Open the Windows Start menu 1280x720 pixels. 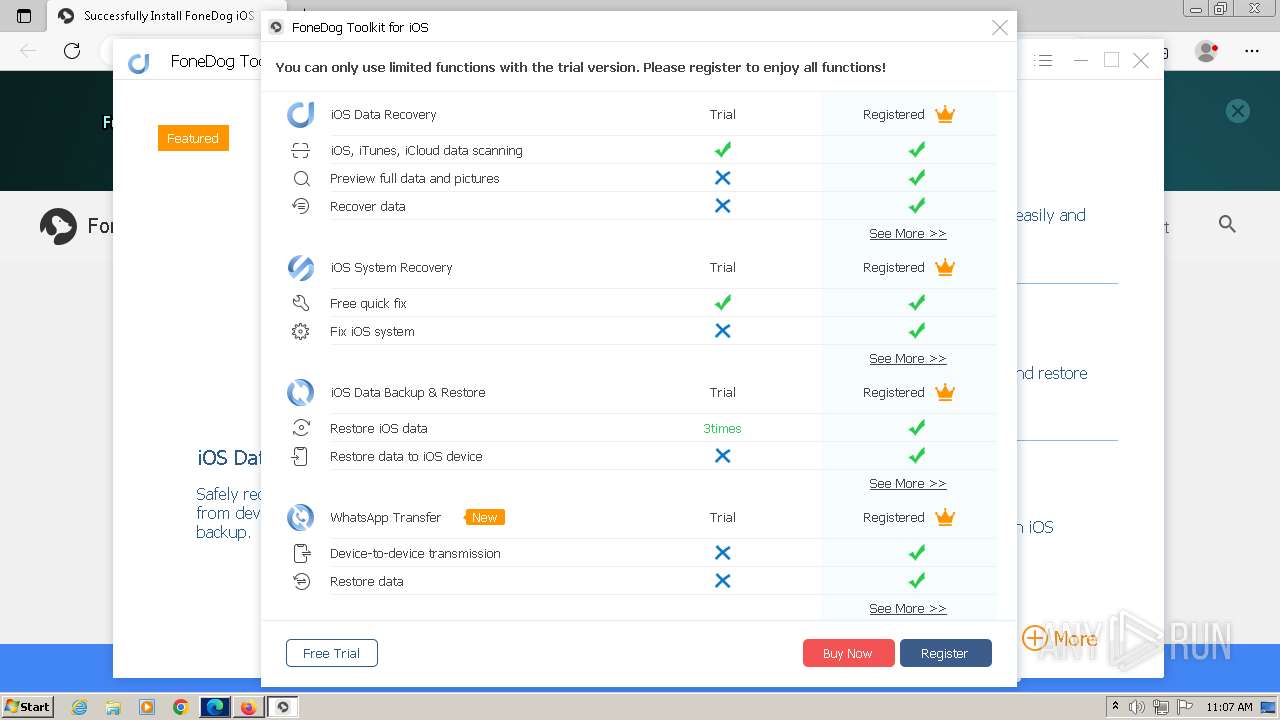coord(28,707)
